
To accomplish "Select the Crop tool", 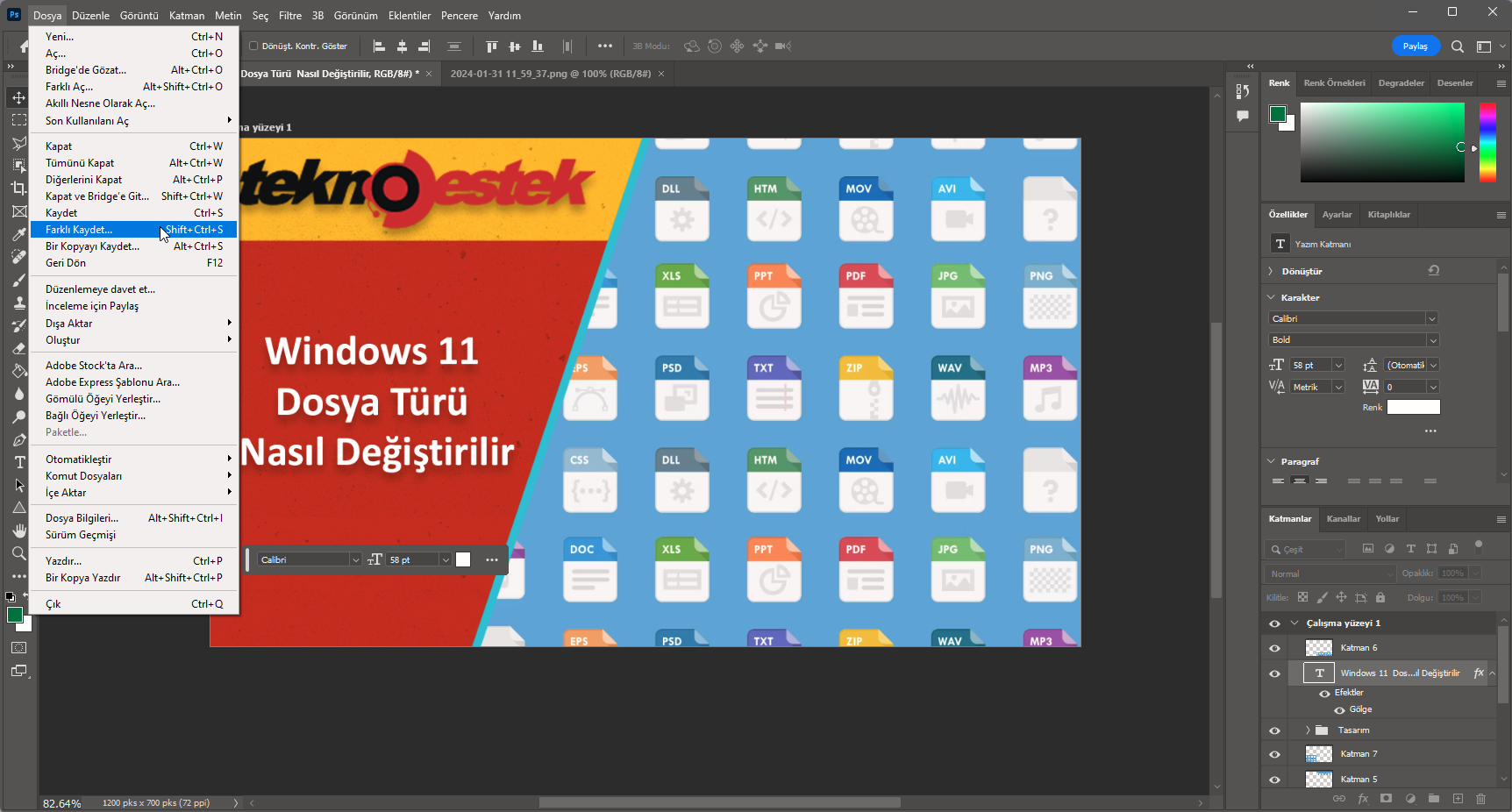I will 18,188.
